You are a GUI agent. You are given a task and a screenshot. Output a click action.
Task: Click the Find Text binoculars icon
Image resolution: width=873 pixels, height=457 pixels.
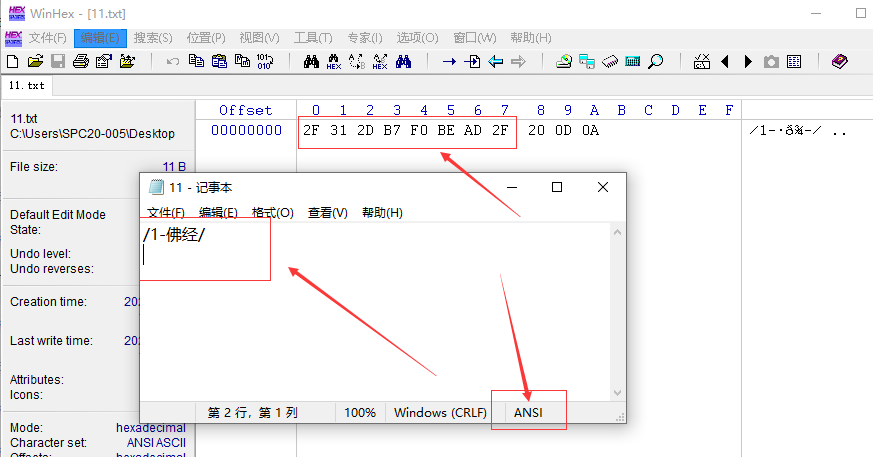tap(311, 61)
